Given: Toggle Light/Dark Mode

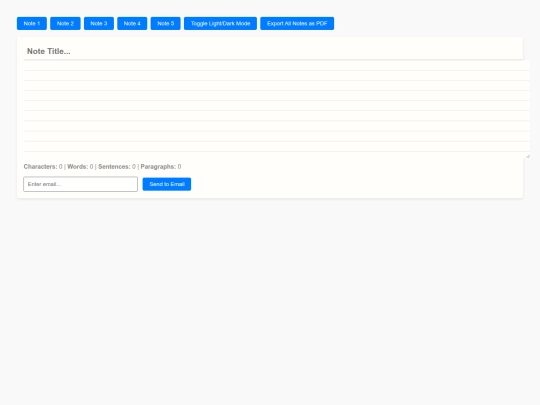Looking at the screenshot, I should [220, 23].
